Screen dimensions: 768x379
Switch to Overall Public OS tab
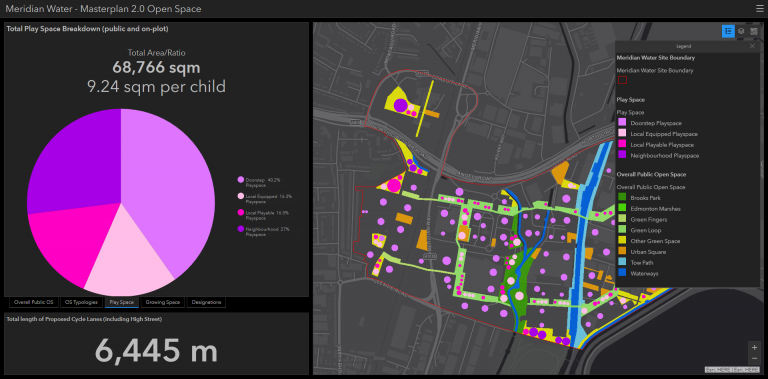tap(33, 302)
